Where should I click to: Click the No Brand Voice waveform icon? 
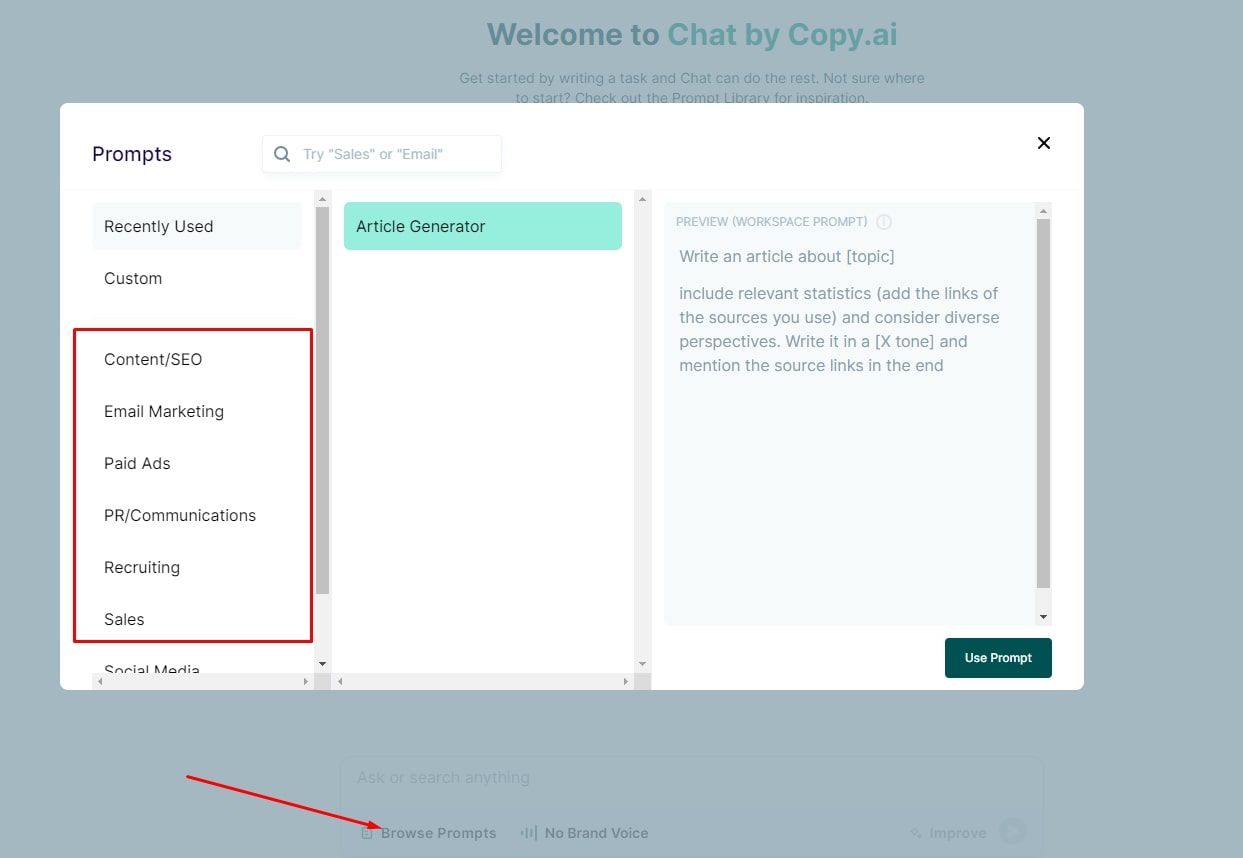[529, 833]
